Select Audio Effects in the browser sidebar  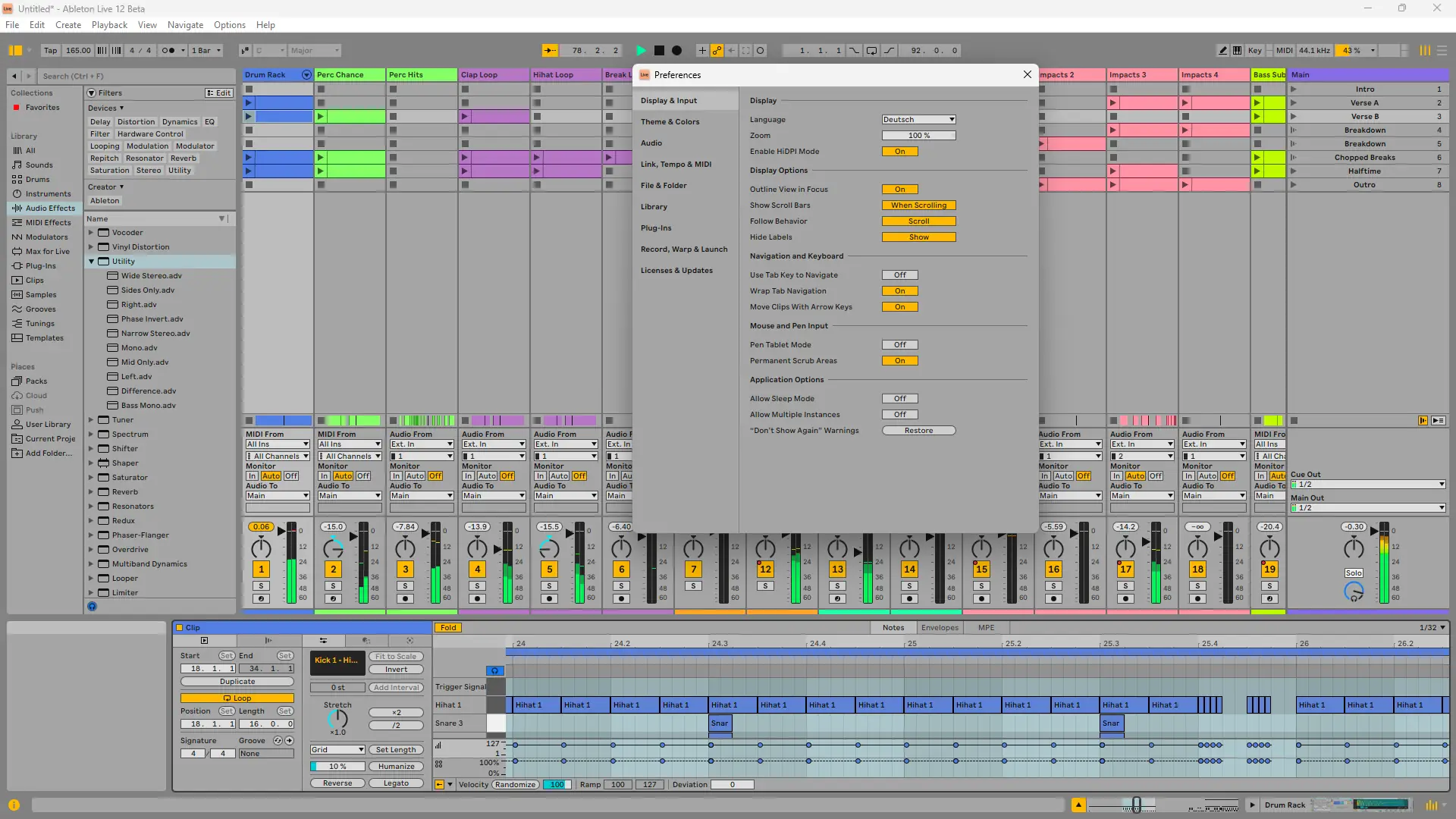[x=50, y=208]
